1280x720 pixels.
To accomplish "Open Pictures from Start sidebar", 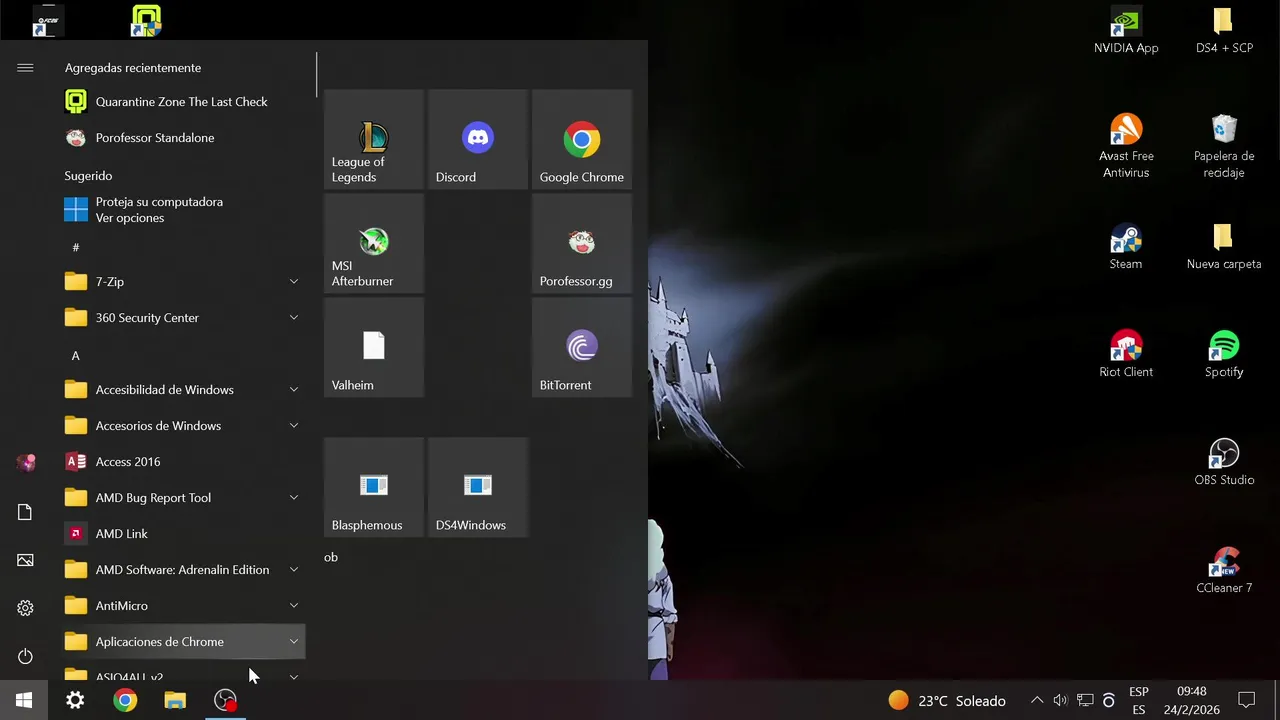I will click(x=25, y=560).
